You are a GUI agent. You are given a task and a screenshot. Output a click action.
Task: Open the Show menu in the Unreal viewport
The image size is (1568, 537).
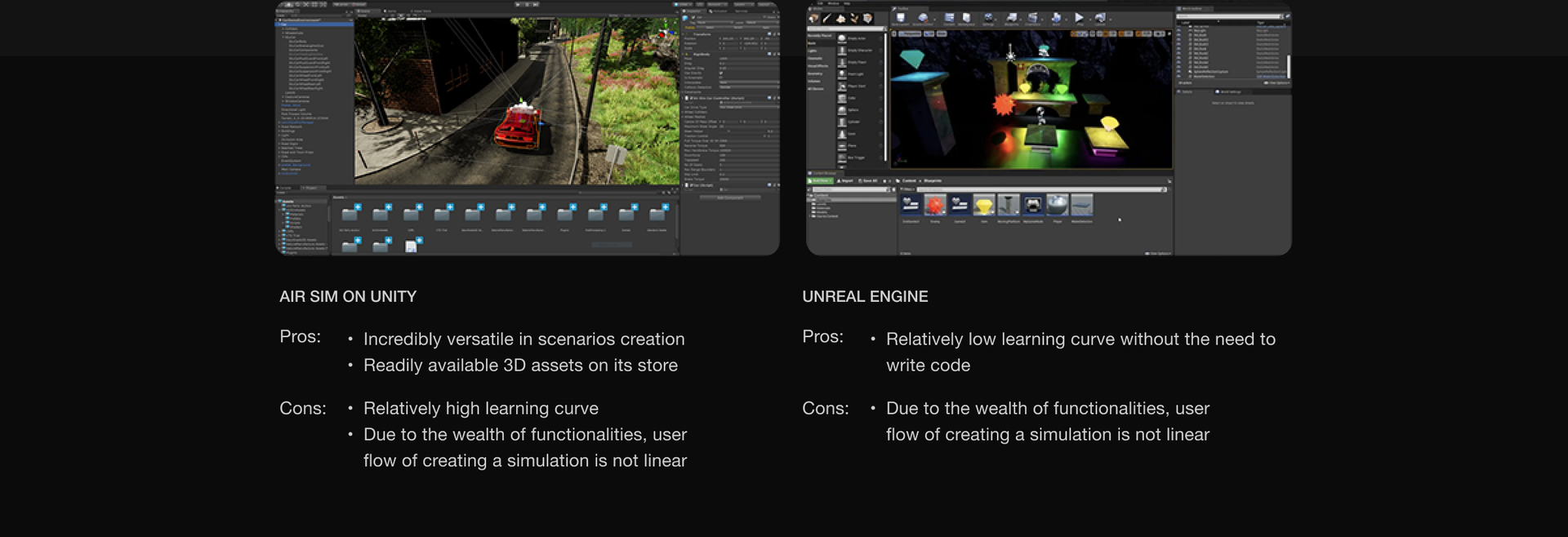click(942, 33)
